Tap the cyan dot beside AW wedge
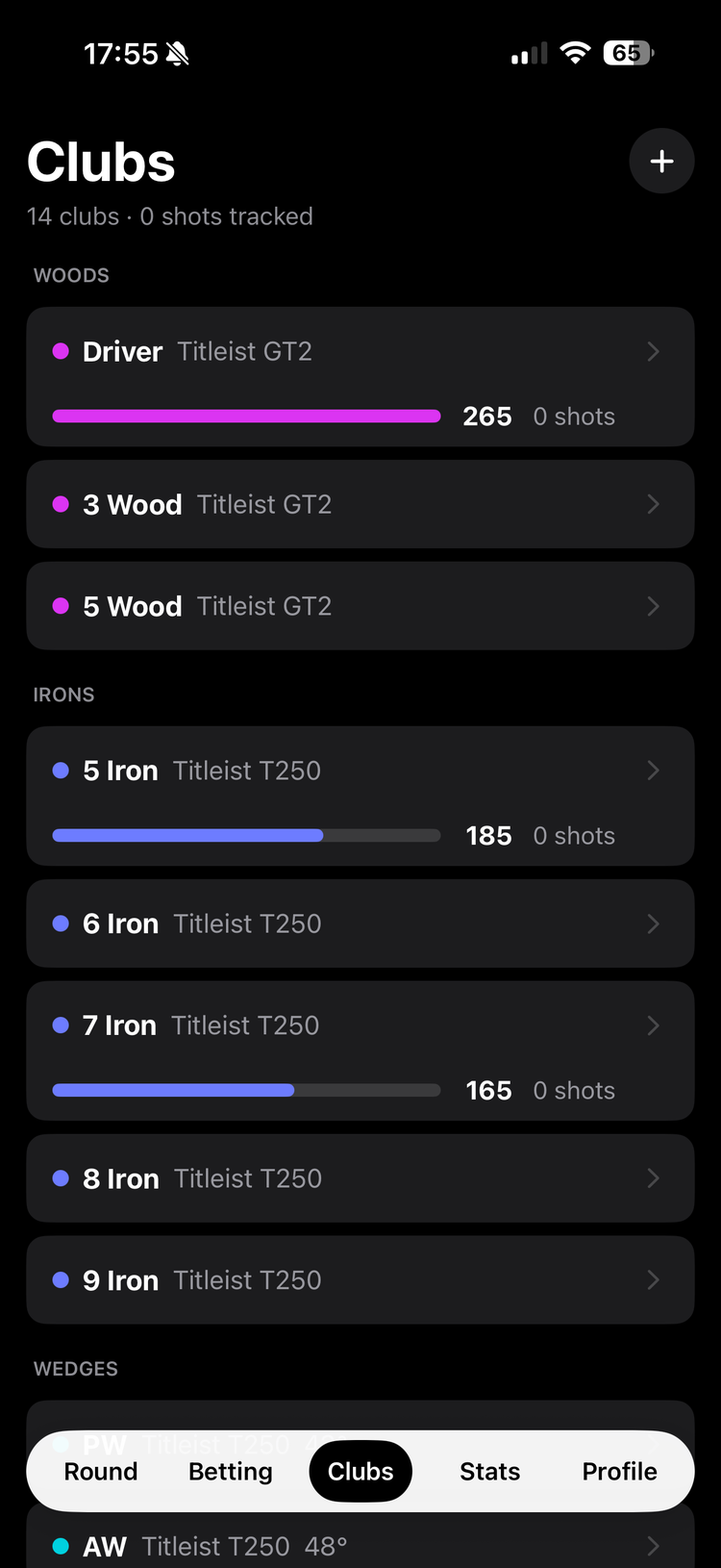This screenshot has height=1568, width=721. (61, 1546)
